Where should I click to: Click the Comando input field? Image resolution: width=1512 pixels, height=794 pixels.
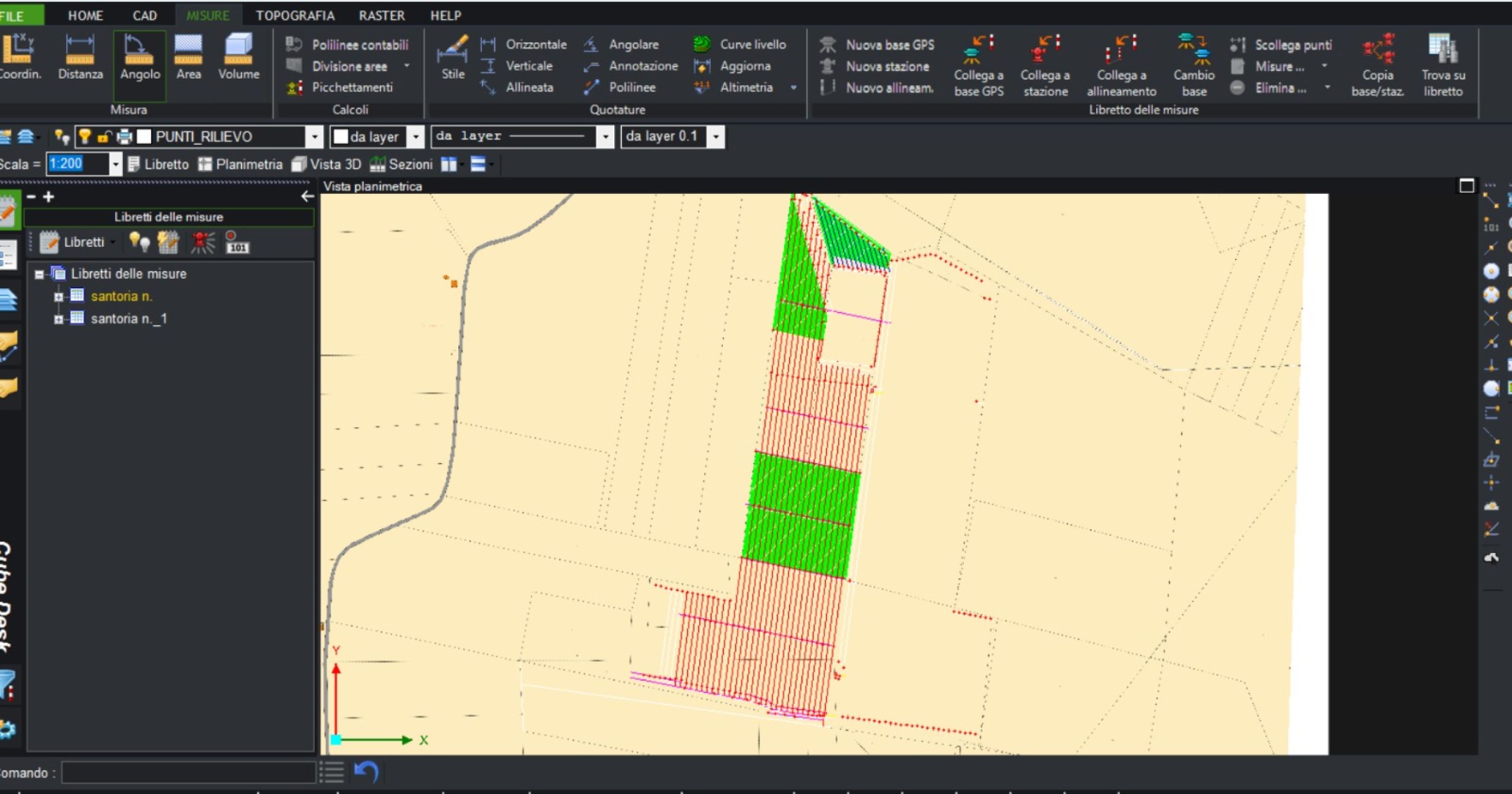[188, 772]
